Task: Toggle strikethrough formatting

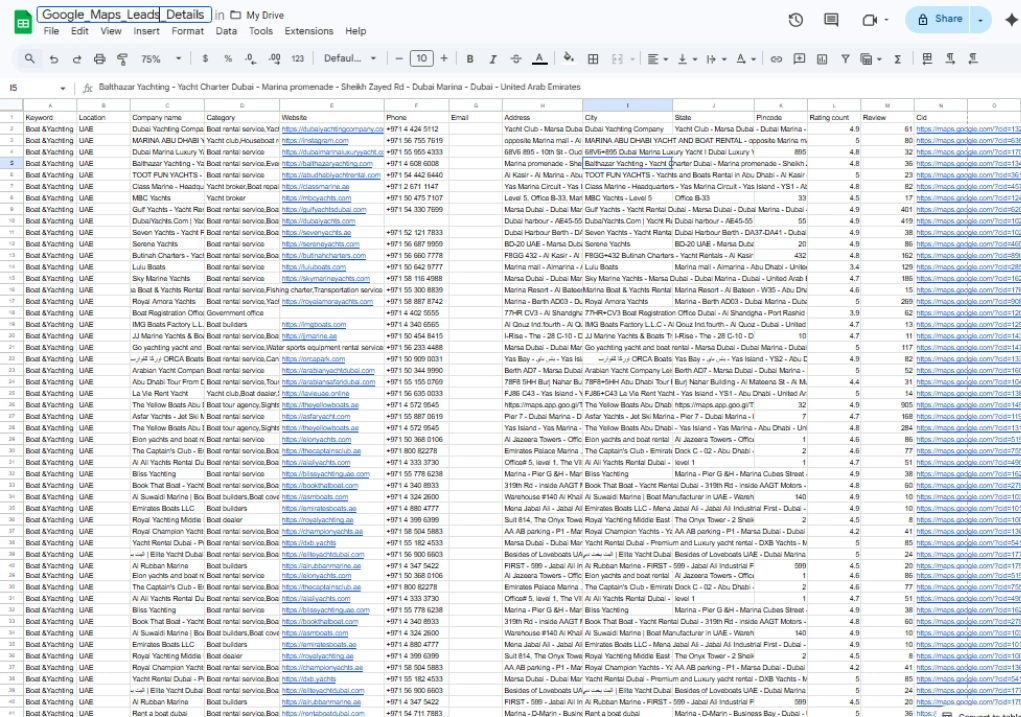Action: pos(516,59)
